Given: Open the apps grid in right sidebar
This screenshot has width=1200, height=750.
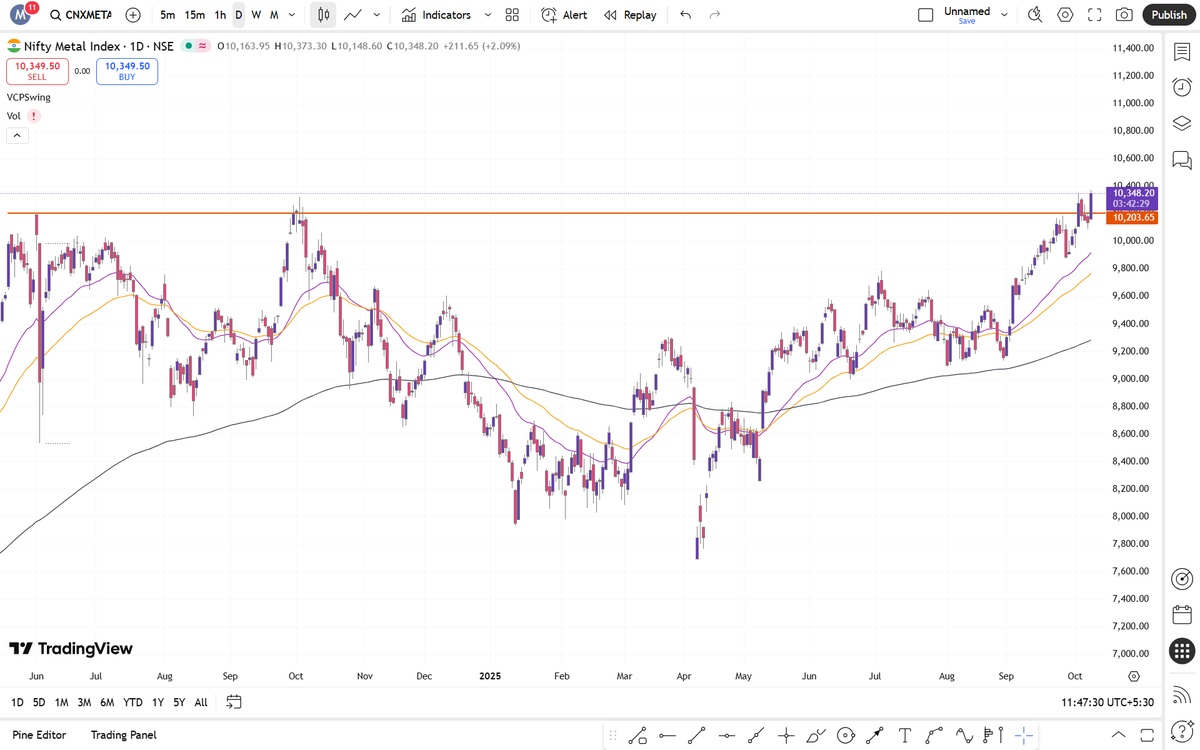Looking at the screenshot, I should [x=1181, y=651].
